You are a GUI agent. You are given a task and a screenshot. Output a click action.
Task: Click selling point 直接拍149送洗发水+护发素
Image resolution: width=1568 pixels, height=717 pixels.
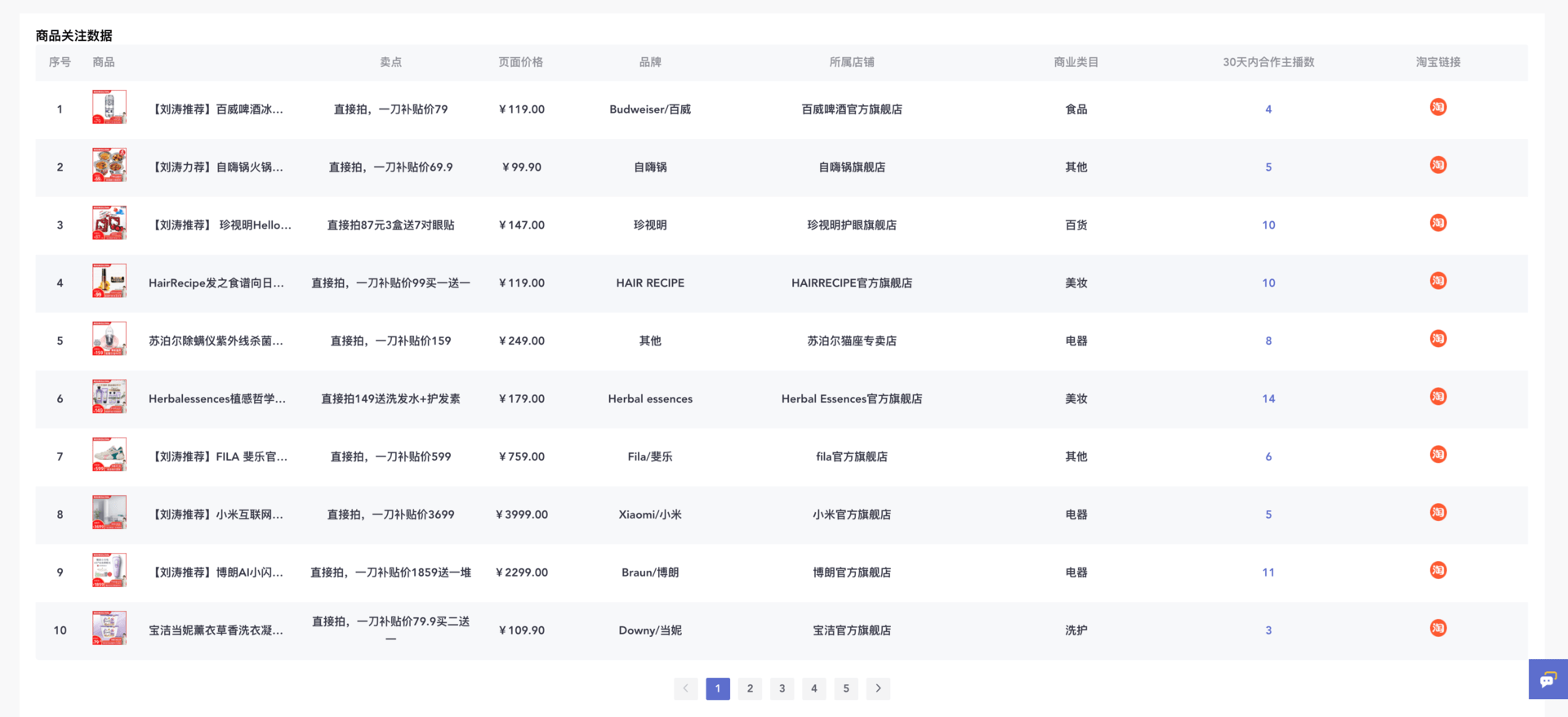[x=390, y=399]
